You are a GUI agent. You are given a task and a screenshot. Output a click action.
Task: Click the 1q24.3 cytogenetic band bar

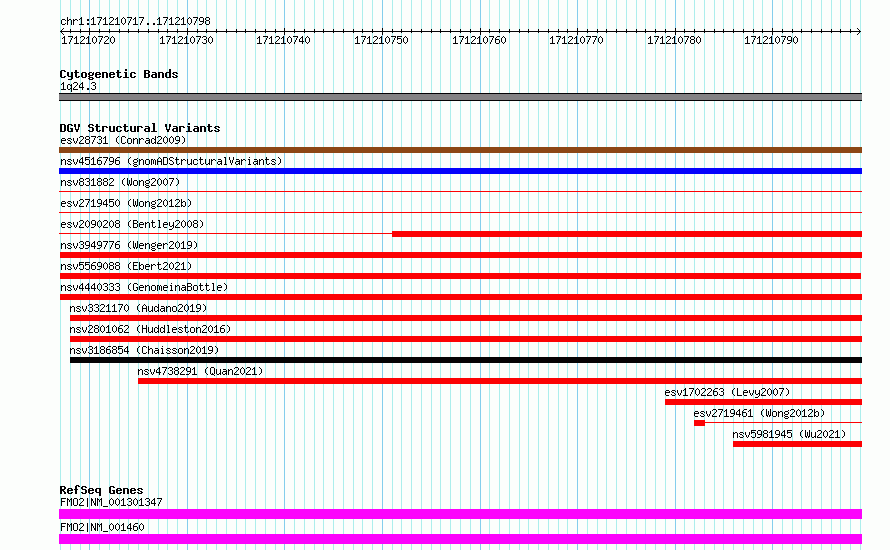pyautogui.click(x=460, y=97)
